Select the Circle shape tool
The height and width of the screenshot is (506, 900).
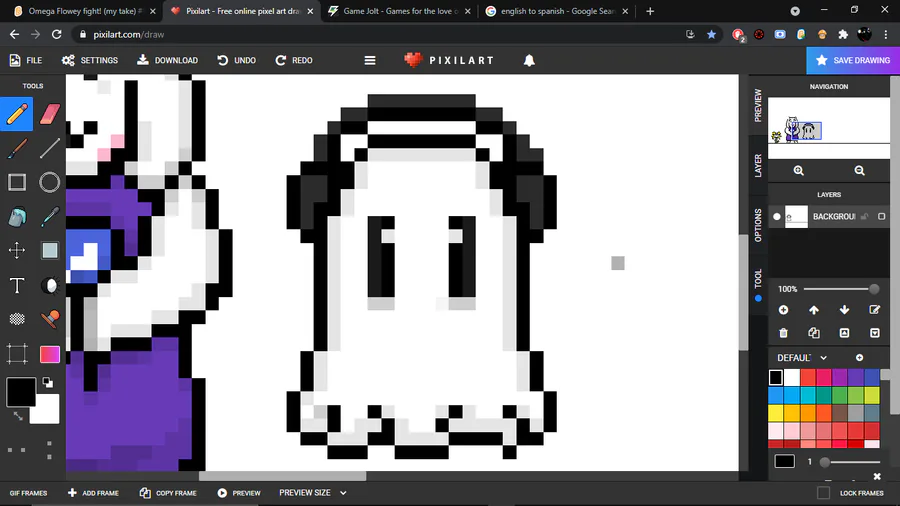coord(50,182)
